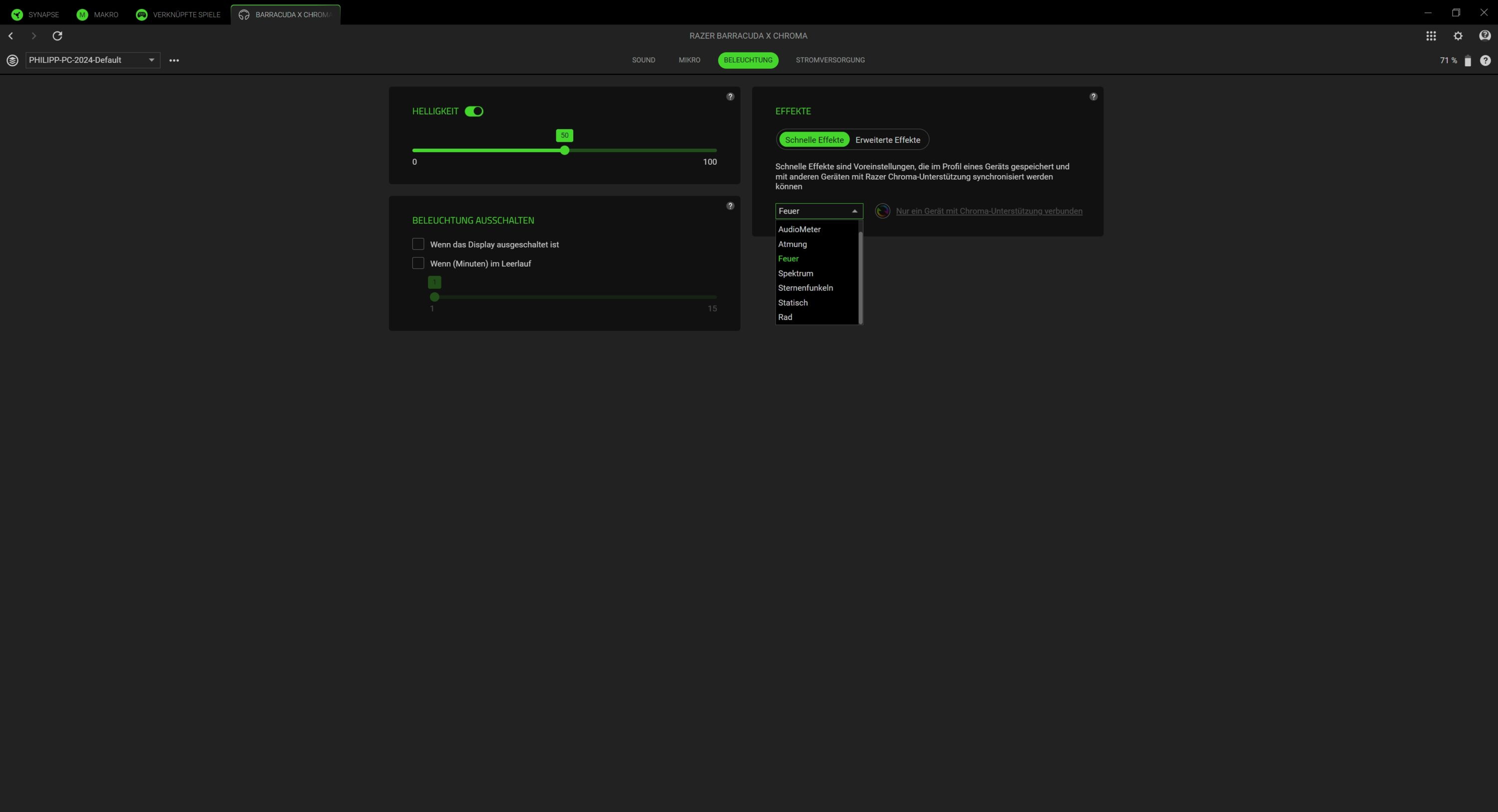1498x812 pixels.
Task: Open the Makro tab
Action: 98,14
